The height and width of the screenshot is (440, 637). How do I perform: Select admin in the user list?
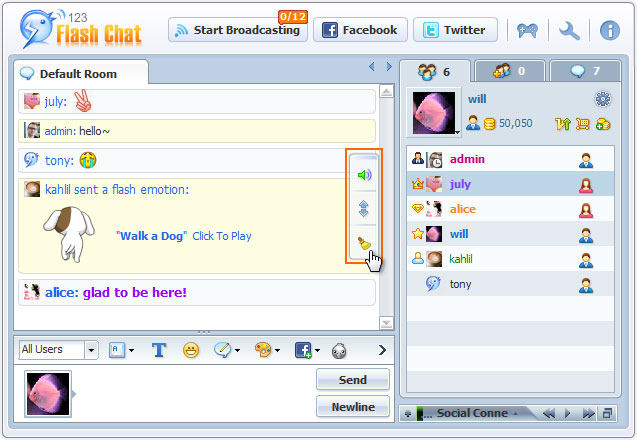coord(510,159)
